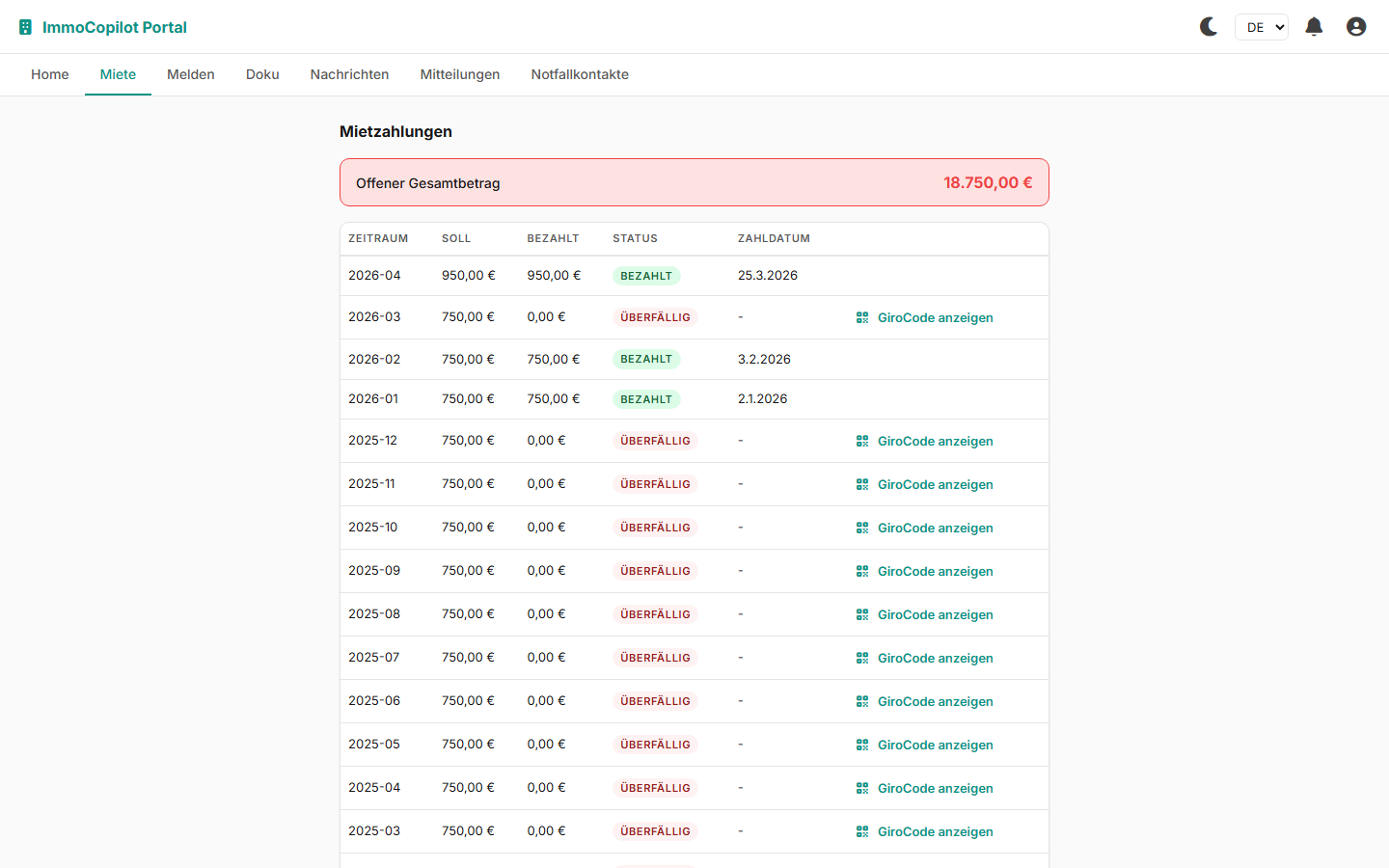Click the QR icon for period 2025-12

pos(862,441)
